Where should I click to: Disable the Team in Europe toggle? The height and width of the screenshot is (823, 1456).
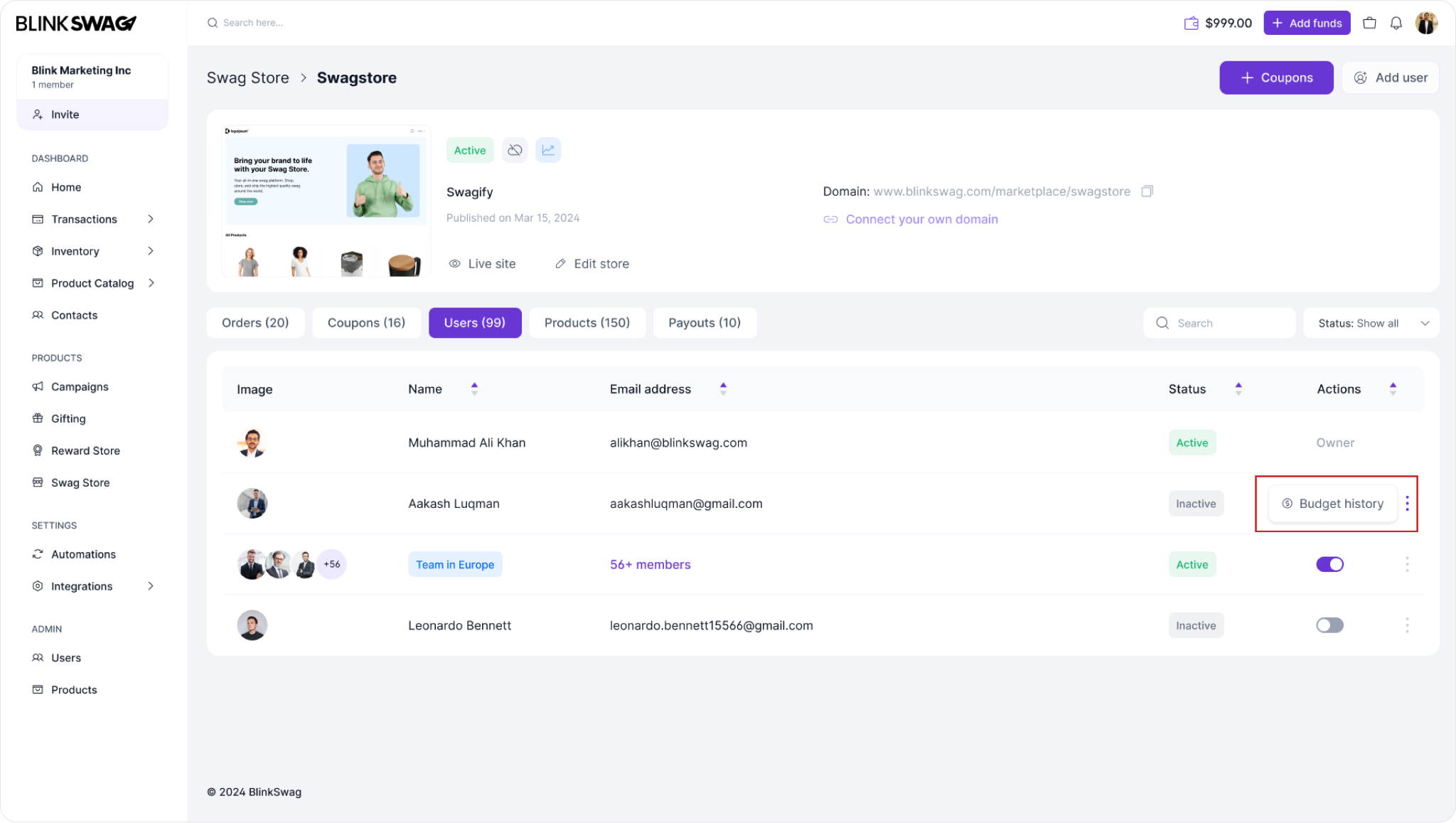[x=1329, y=565]
